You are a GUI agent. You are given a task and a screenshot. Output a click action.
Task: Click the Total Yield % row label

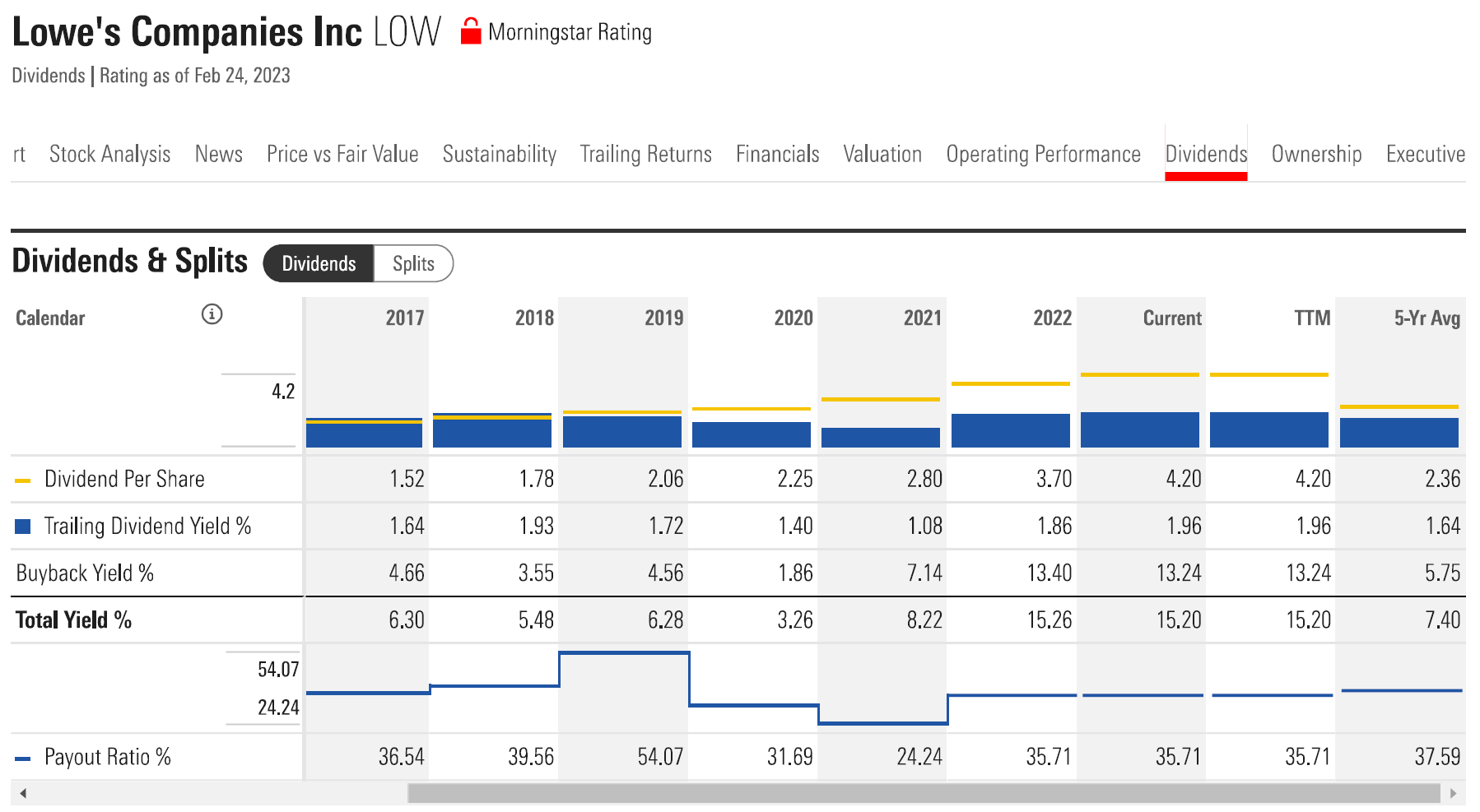(x=74, y=620)
